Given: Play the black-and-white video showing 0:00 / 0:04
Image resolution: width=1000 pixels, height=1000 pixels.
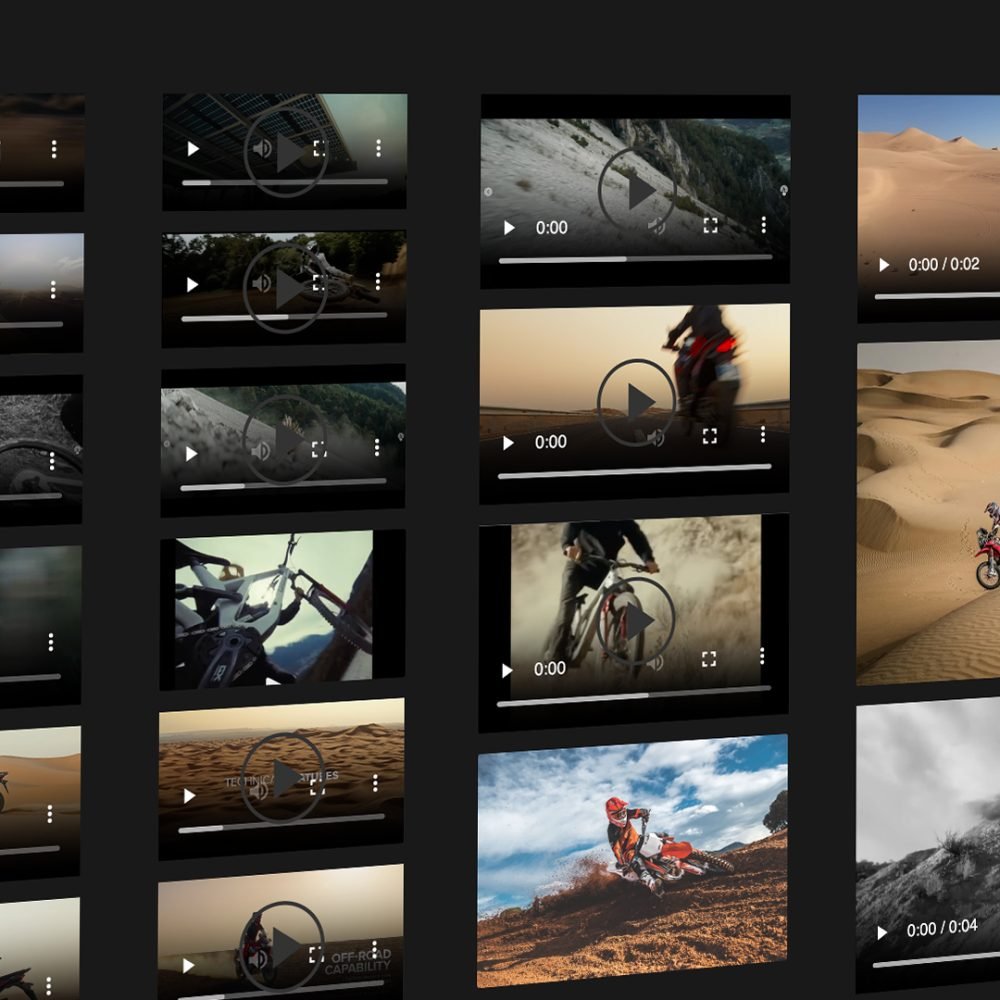Looking at the screenshot, I should [x=882, y=932].
